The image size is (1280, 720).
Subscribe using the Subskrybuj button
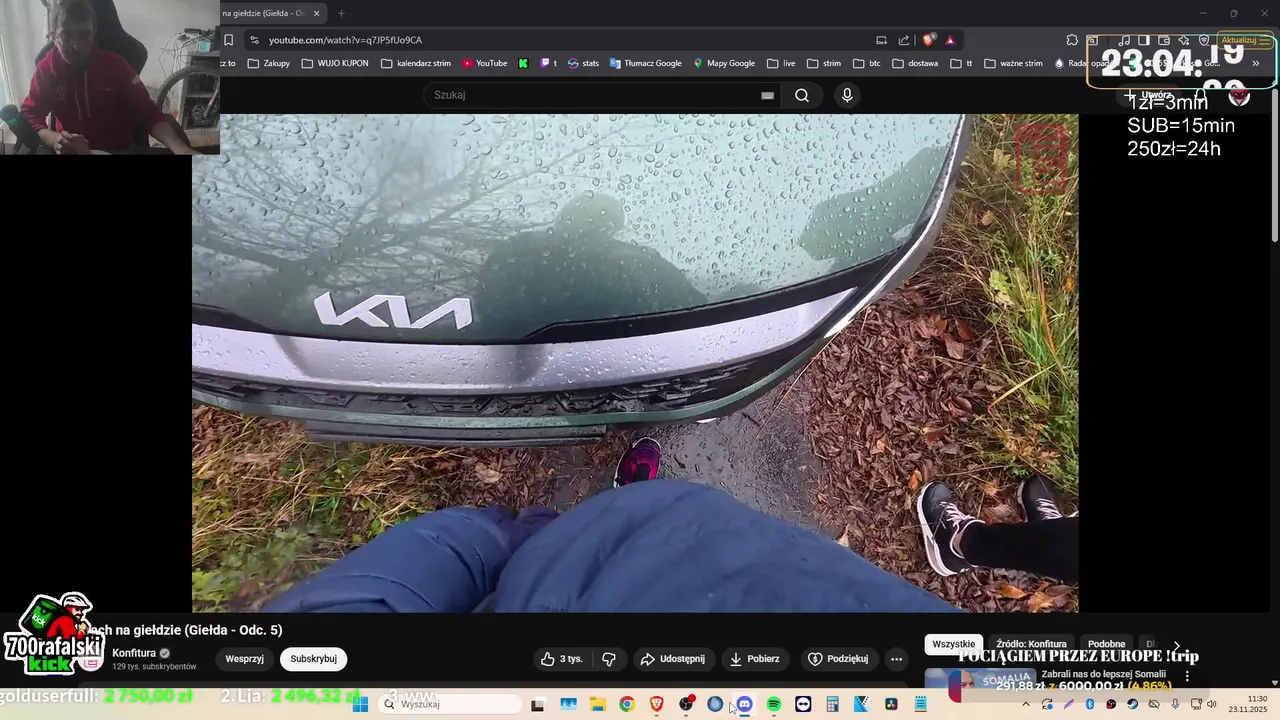click(313, 659)
